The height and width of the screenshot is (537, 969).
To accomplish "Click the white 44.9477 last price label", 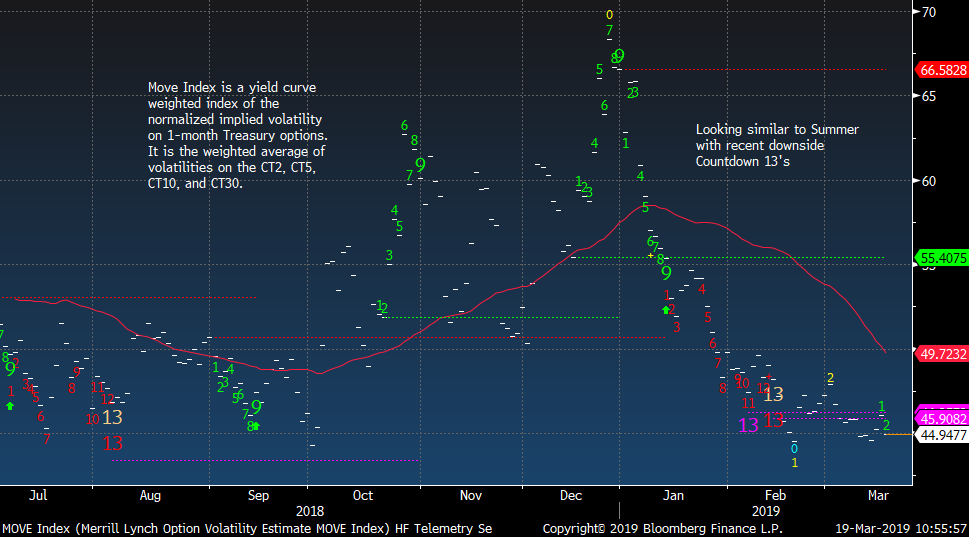I will tap(942, 435).
